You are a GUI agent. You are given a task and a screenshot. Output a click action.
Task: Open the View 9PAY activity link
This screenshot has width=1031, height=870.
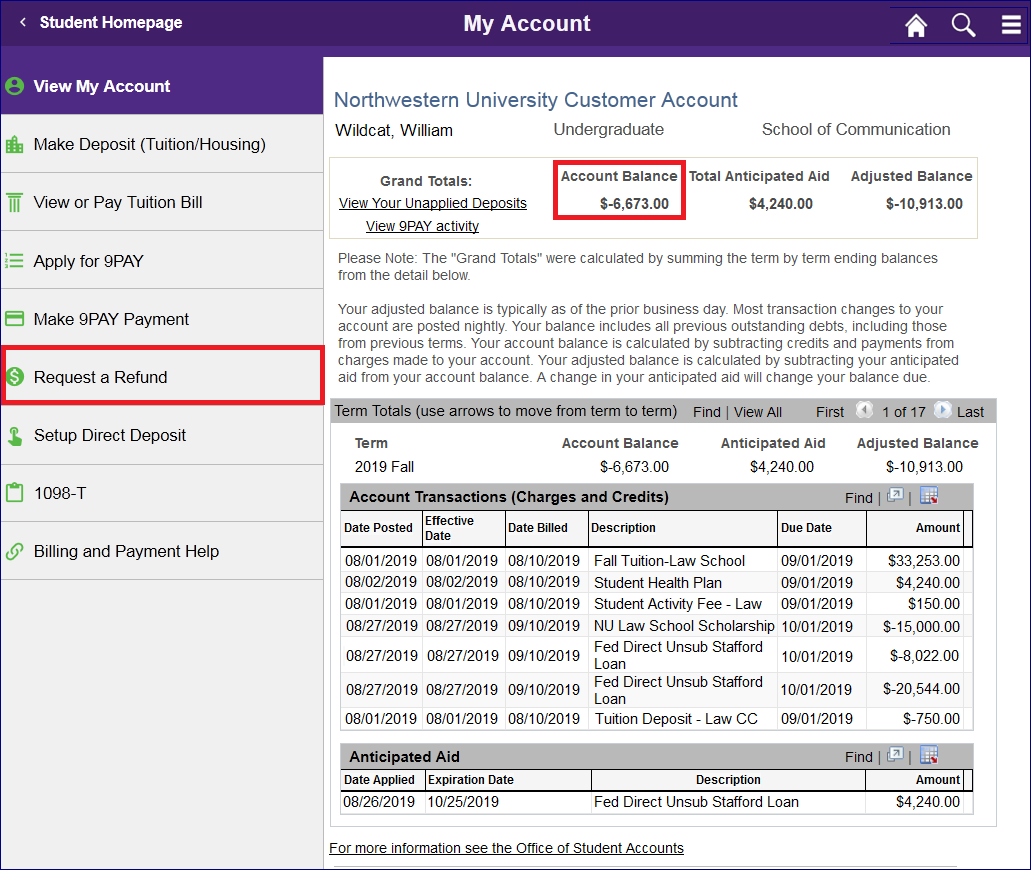tap(422, 225)
